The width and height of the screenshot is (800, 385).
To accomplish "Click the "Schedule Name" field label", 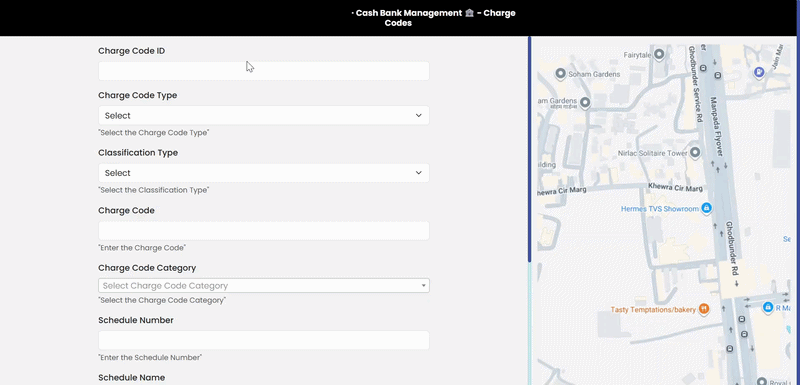I will pyautogui.click(x=132, y=377).
